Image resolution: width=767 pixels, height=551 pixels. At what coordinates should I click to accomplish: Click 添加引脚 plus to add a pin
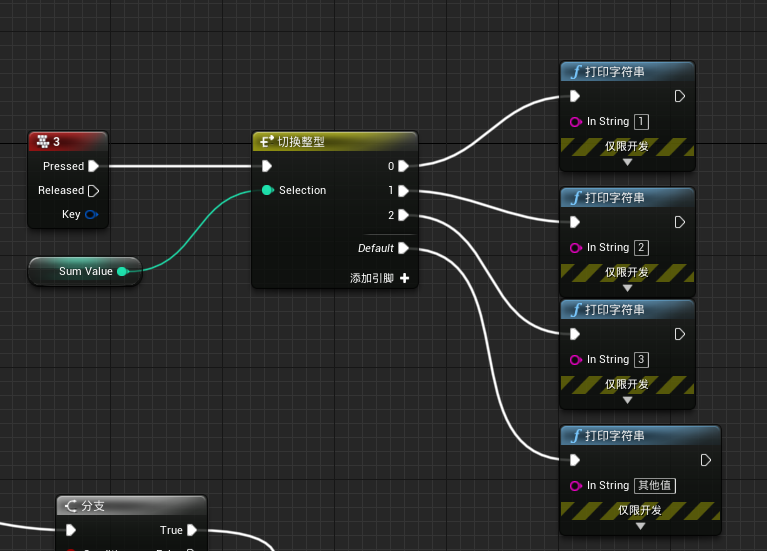tap(404, 278)
